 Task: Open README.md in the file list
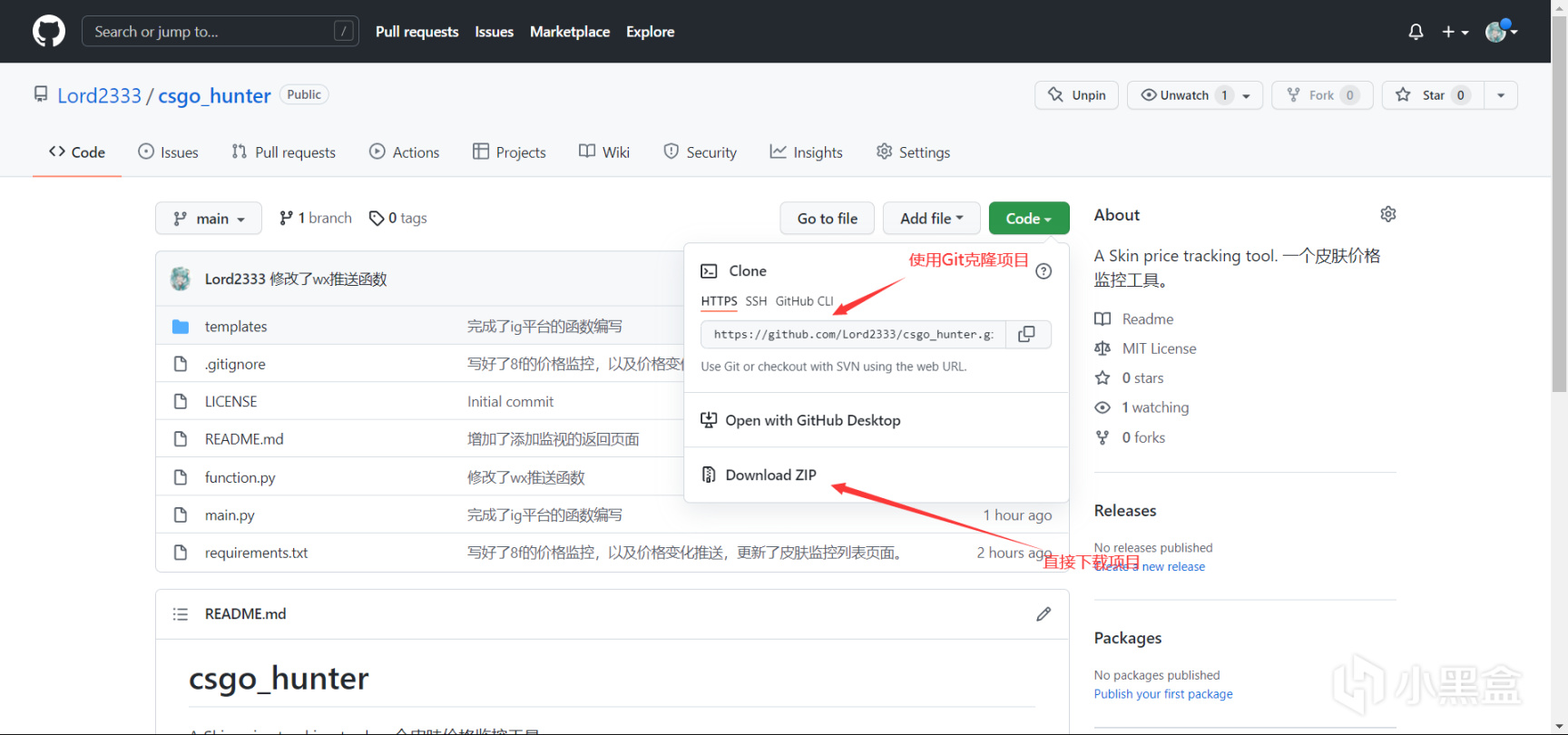point(244,439)
